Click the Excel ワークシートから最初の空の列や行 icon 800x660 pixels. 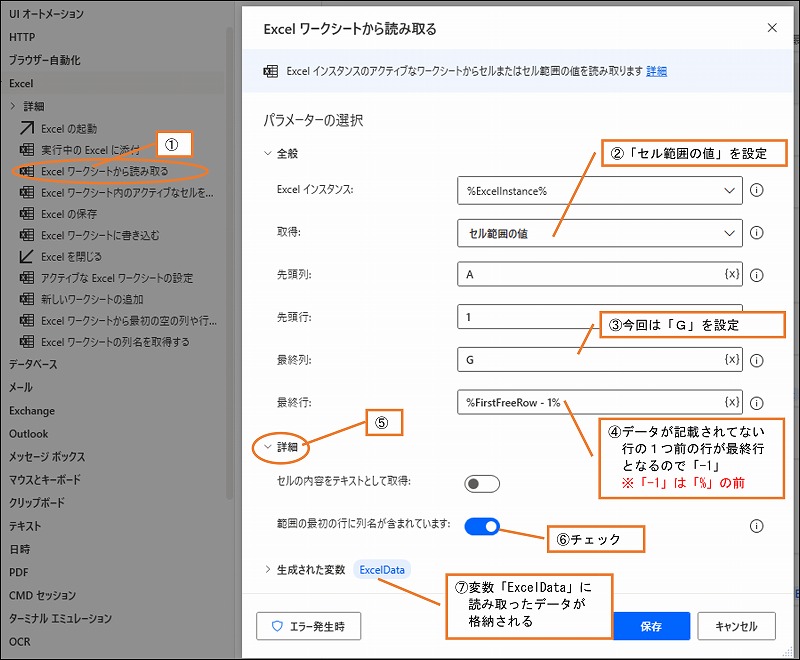27,321
